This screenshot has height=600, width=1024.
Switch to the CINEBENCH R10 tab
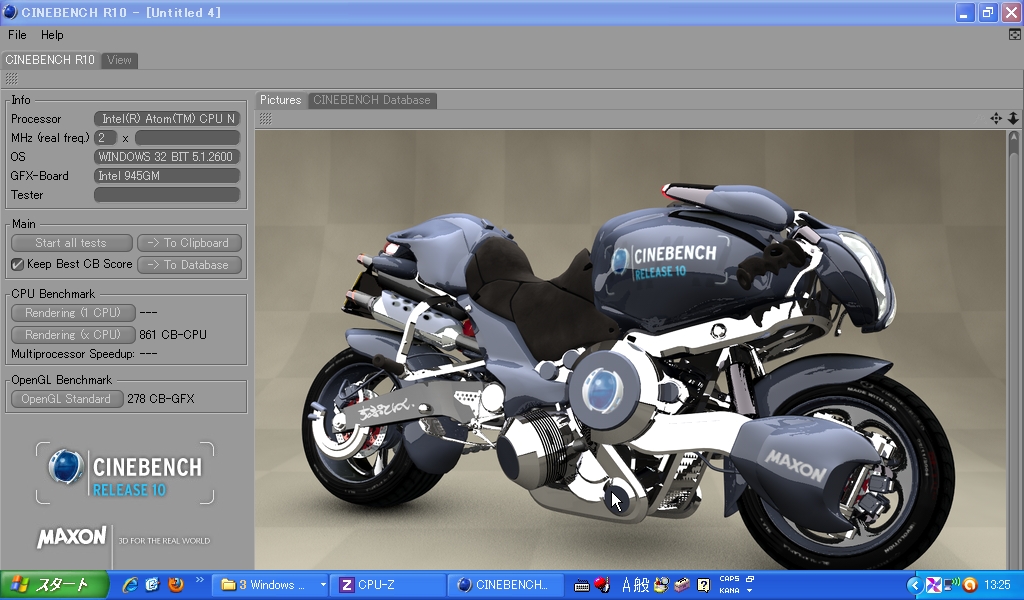tap(50, 60)
